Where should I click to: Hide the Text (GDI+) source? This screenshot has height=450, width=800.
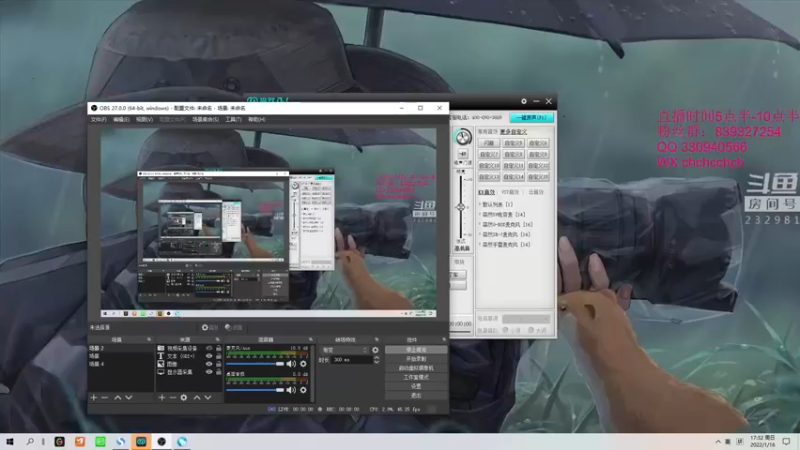[209, 356]
